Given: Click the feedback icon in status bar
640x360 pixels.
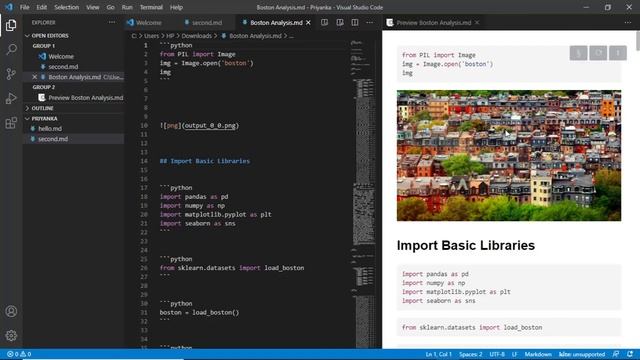Looking at the screenshot, I should 616,354.
